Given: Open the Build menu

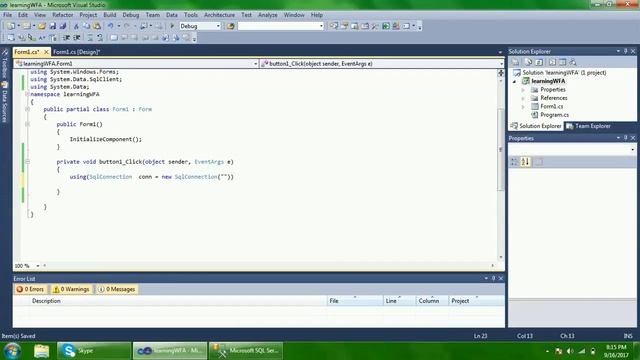Looking at the screenshot, I should point(109,15).
